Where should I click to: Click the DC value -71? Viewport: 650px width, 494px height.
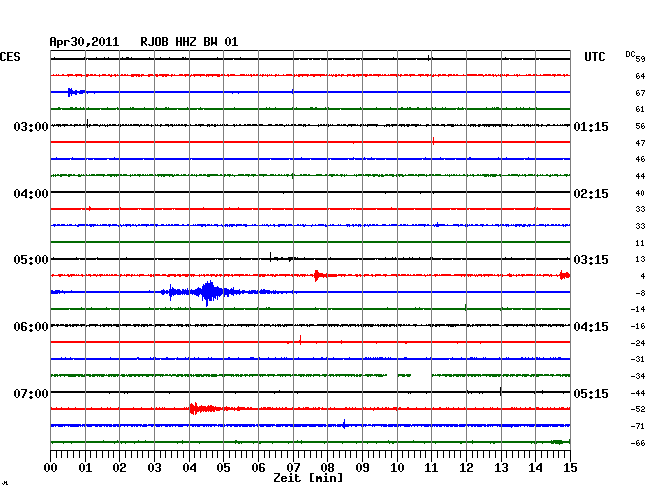[x=638, y=426]
